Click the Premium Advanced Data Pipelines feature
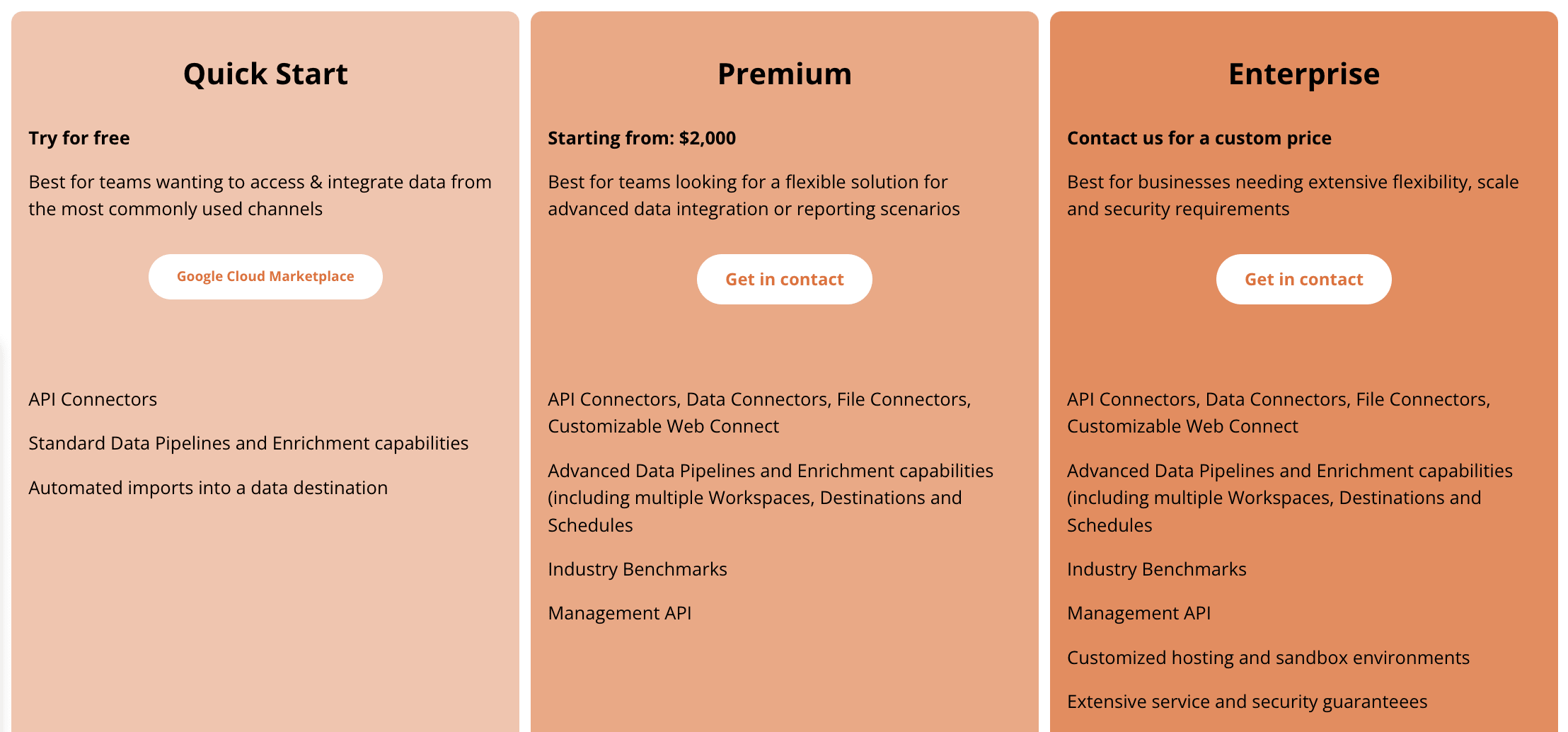The height and width of the screenshot is (732, 1568). [771, 498]
